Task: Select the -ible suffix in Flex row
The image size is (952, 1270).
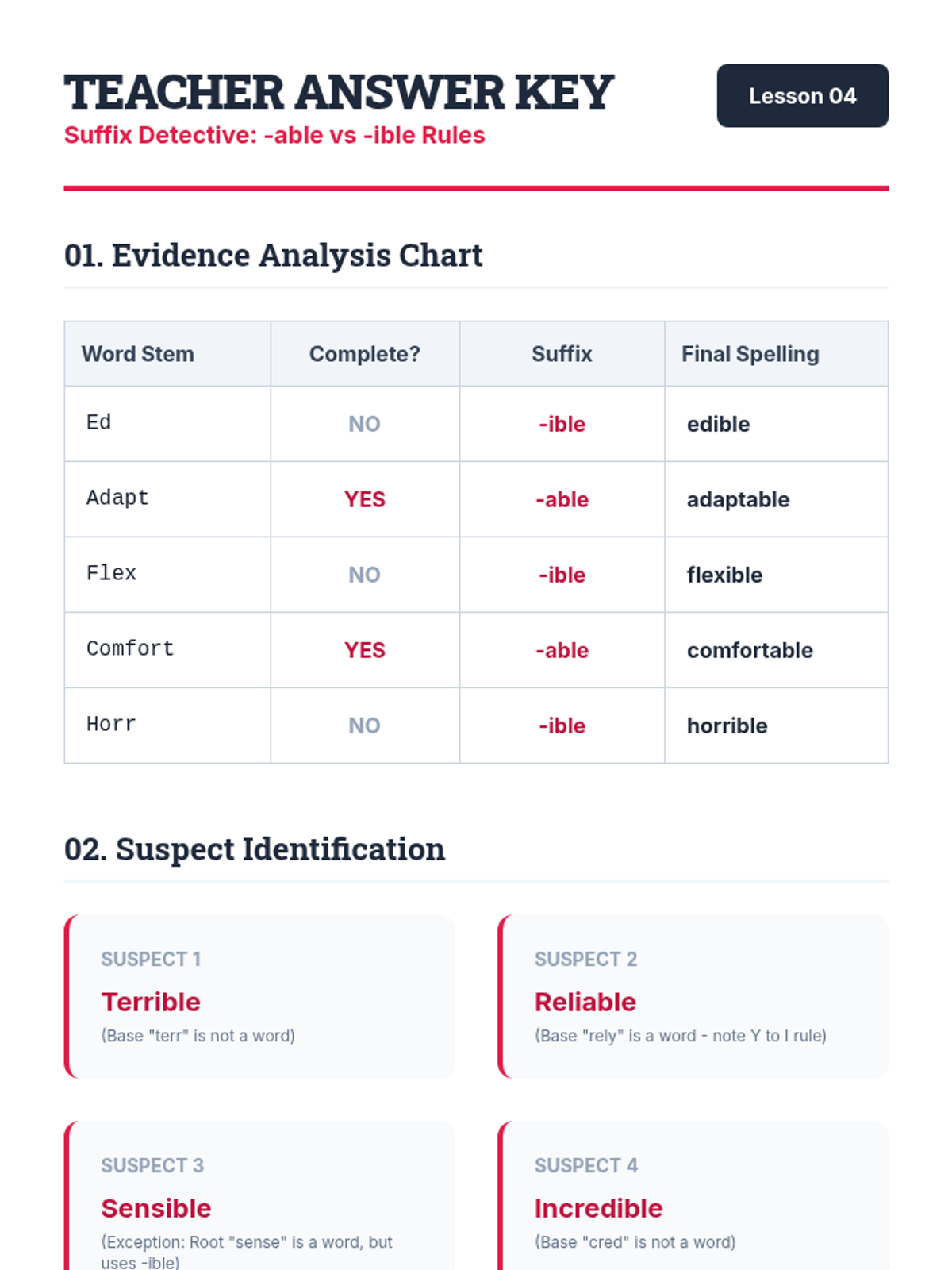Action: tap(562, 575)
